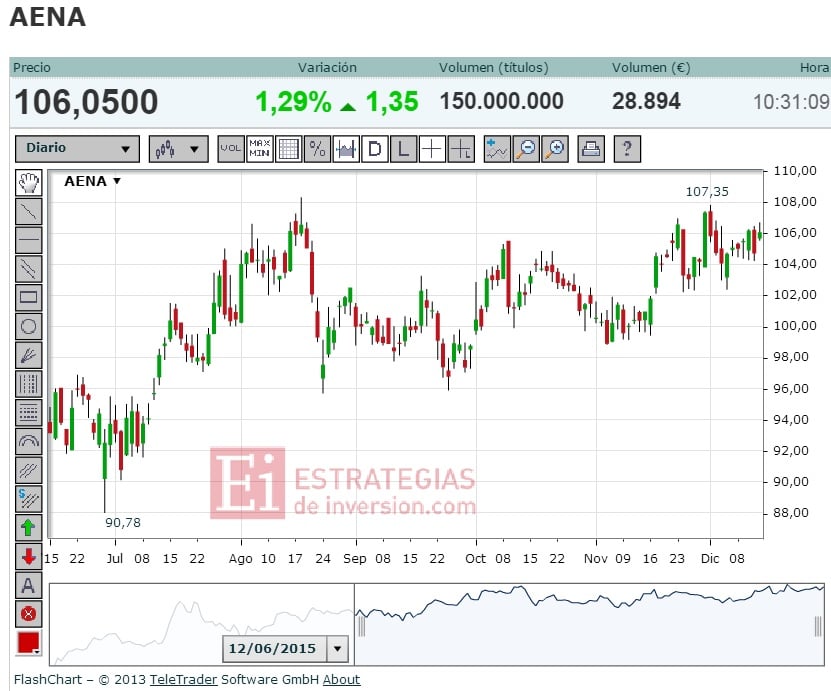Open the question mark help button
This screenshot has height=691, width=831.
tap(627, 149)
